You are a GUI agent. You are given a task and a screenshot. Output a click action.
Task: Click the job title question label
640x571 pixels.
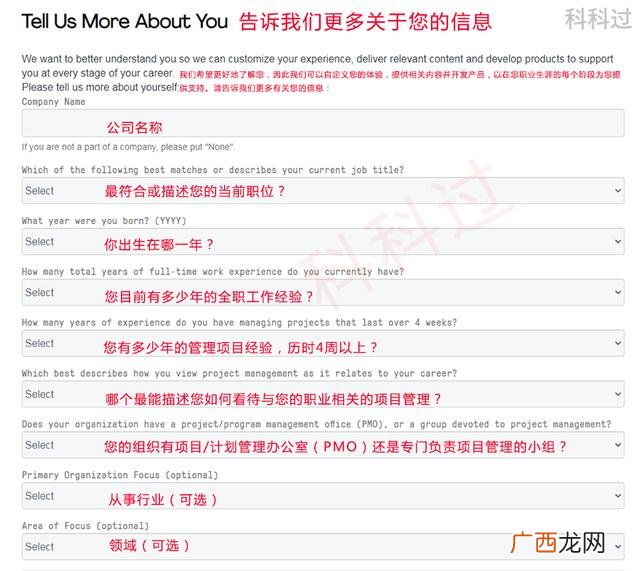[213, 170]
